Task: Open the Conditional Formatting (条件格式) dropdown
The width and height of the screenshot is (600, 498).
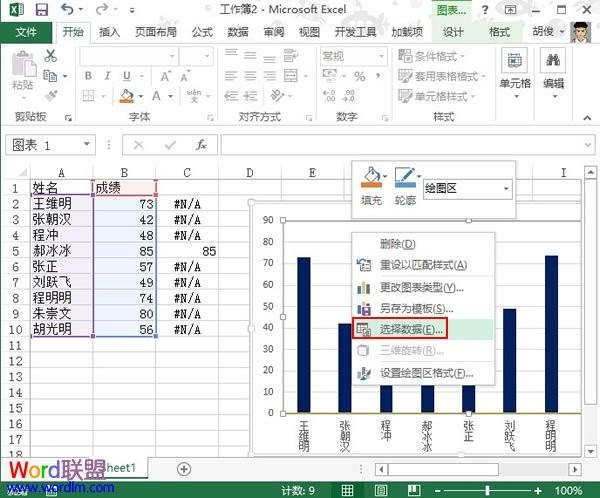Action: coord(438,55)
